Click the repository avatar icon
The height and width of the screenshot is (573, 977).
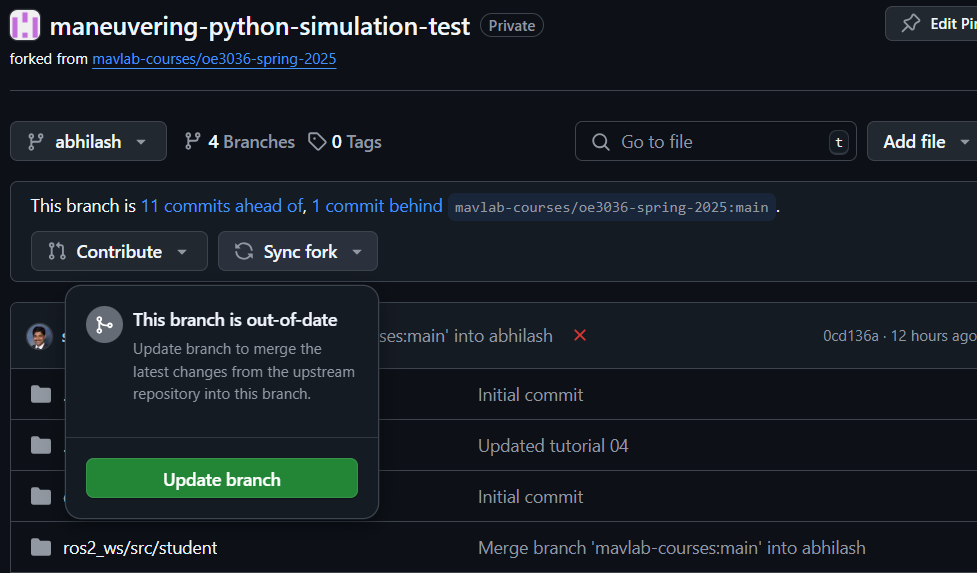25,26
